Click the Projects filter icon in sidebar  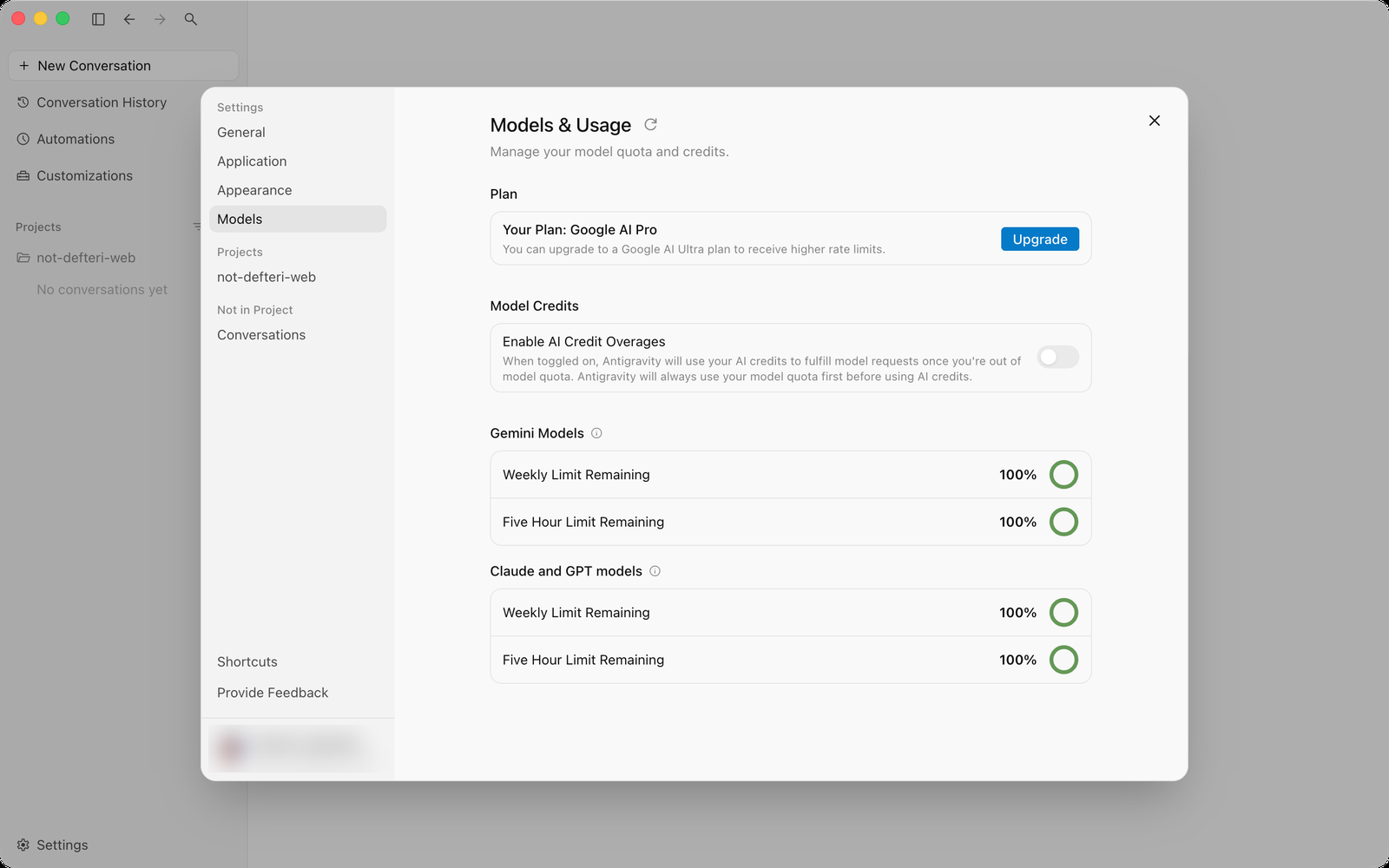coord(197,227)
